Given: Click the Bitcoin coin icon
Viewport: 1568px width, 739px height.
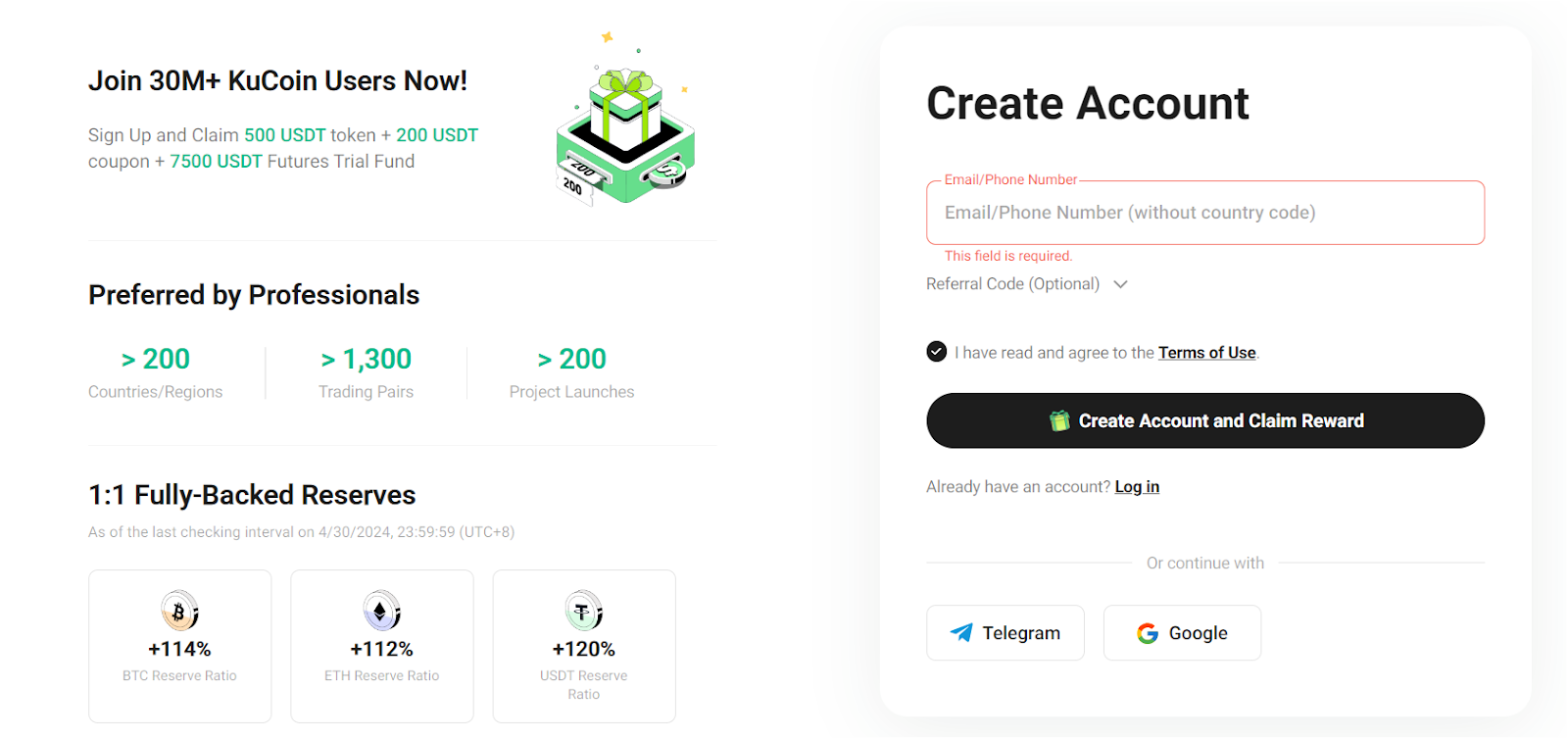Looking at the screenshot, I should click(180, 612).
